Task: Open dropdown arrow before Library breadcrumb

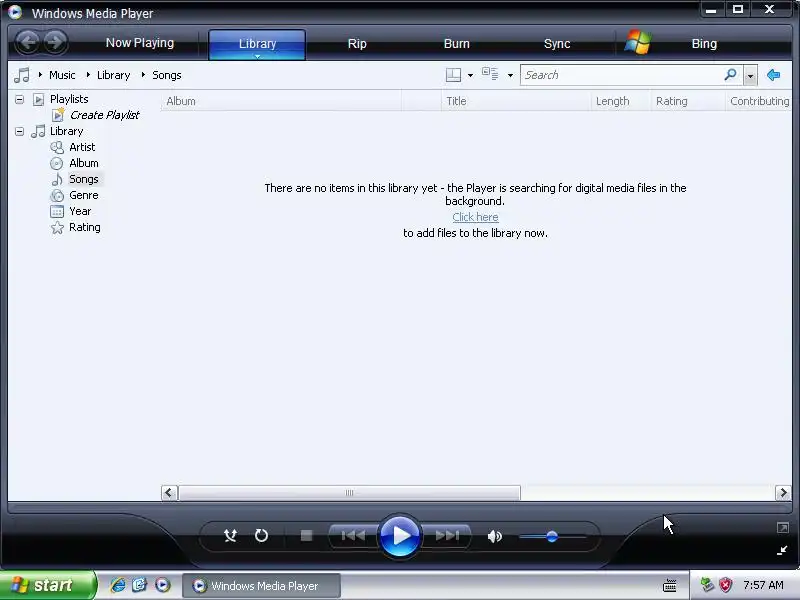Action: tap(88, 75)
